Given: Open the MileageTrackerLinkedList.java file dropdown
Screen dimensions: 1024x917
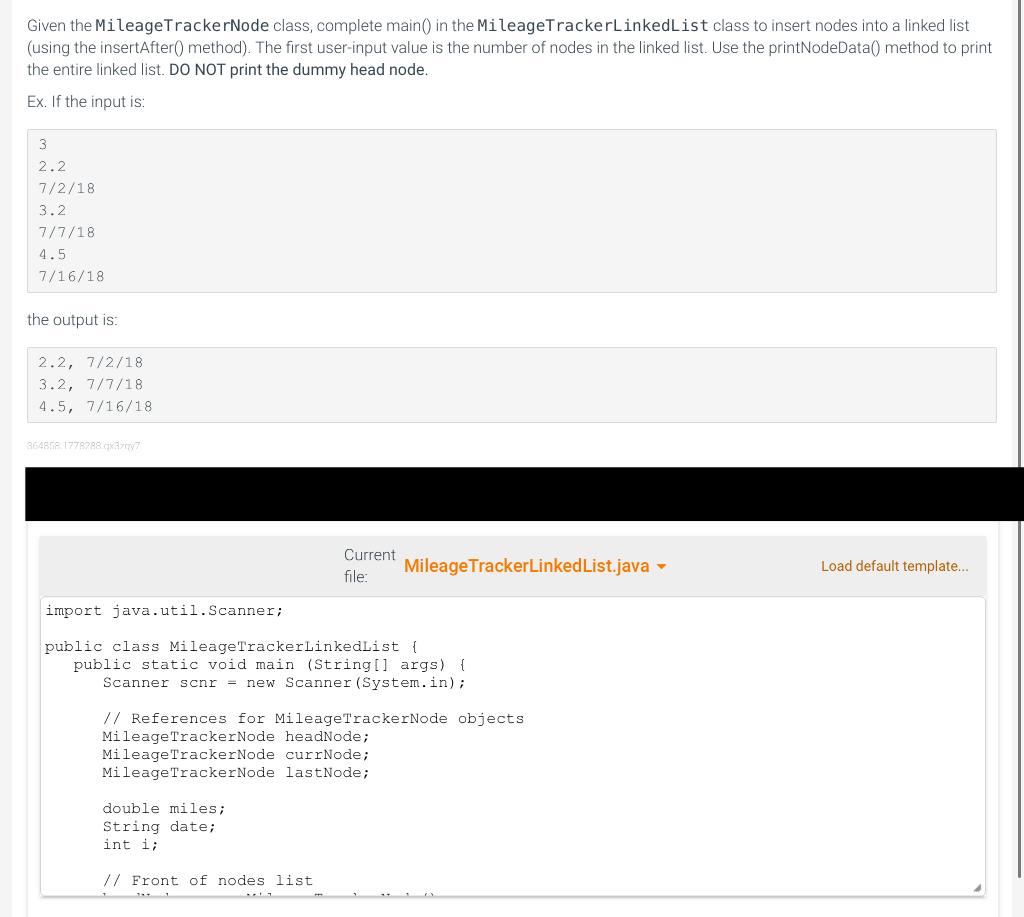Looking at the screenshot, I should pyautogui.click(x=527, y=566).
